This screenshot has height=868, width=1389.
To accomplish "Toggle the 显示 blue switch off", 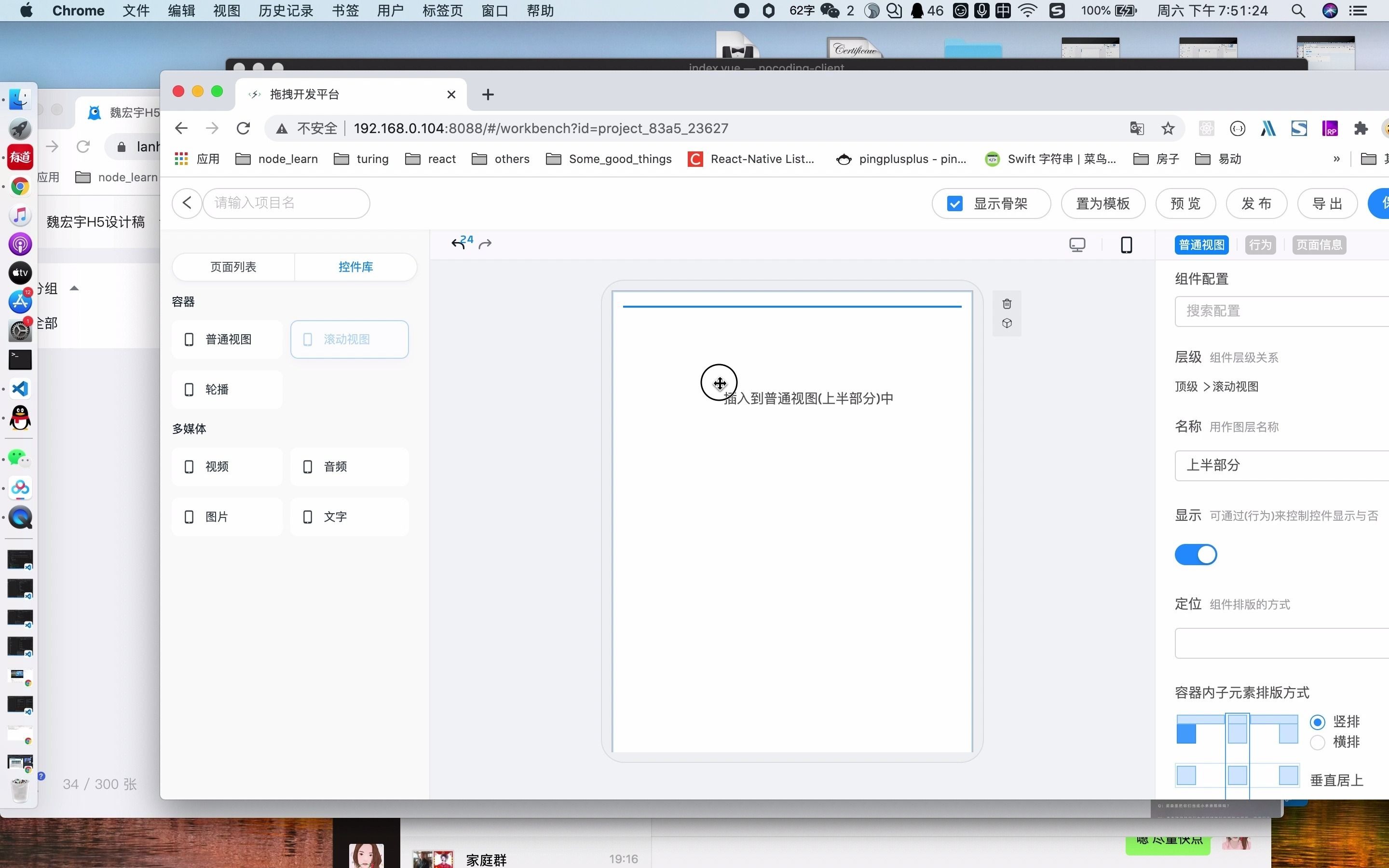I will pyautogui.click(x=1196, y=554).
